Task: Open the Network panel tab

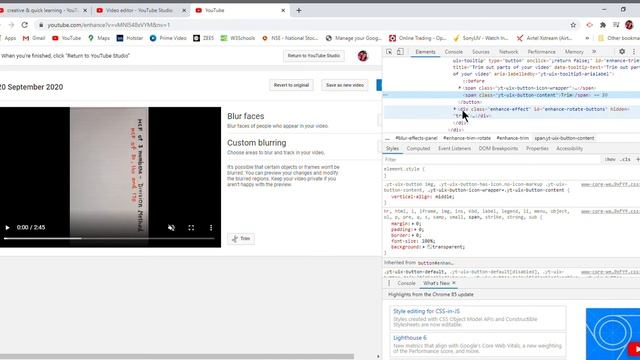Action: [x=508, y=52]
